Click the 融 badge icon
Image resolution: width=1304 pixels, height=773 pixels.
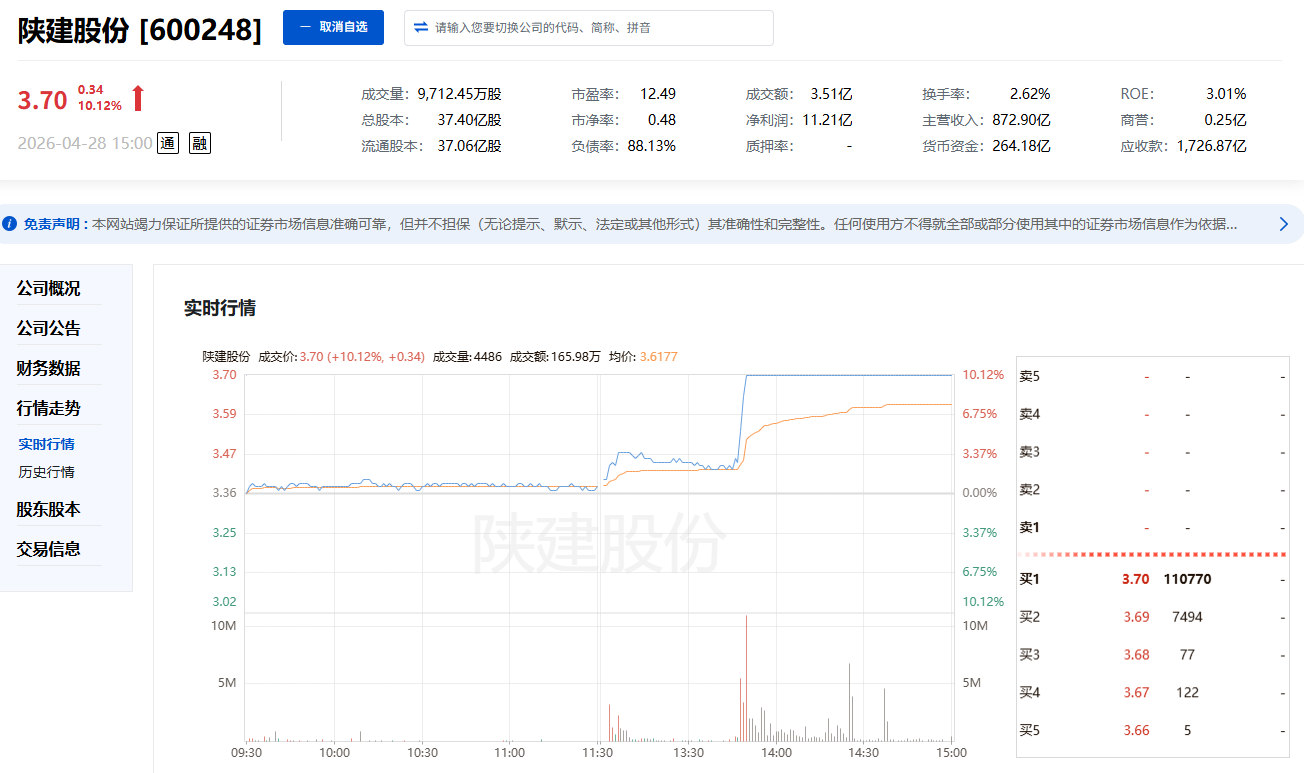tap(200, 143)
